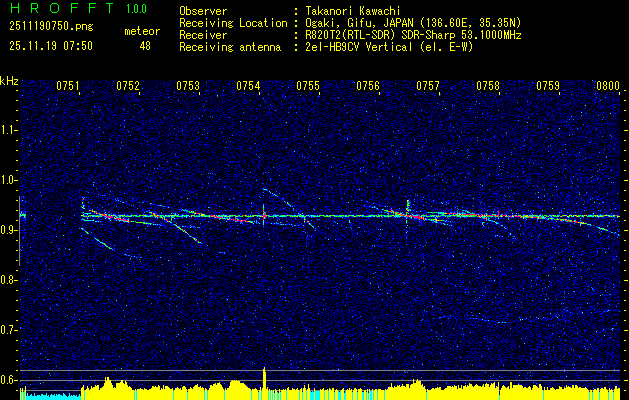Click the 0757 time marker
Viewport: 629px width, 400px height.
[428, 86]
